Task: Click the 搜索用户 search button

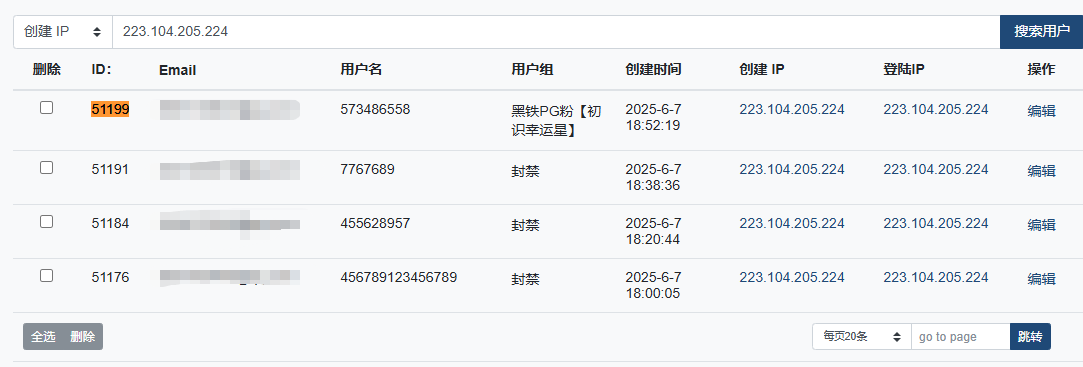Action: click(x=1042, y=32)
